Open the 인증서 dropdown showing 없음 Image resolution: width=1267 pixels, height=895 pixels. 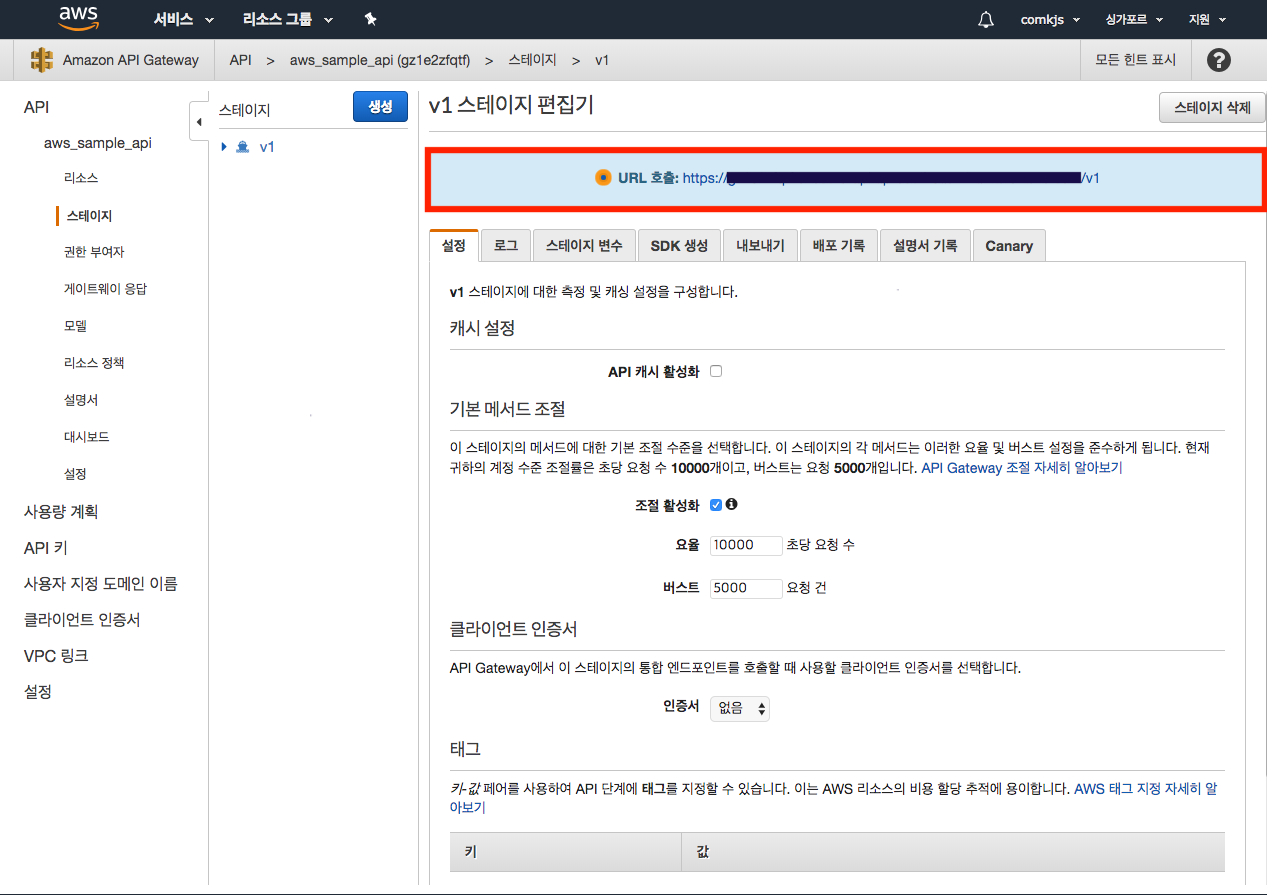click(x=739, y=708)
